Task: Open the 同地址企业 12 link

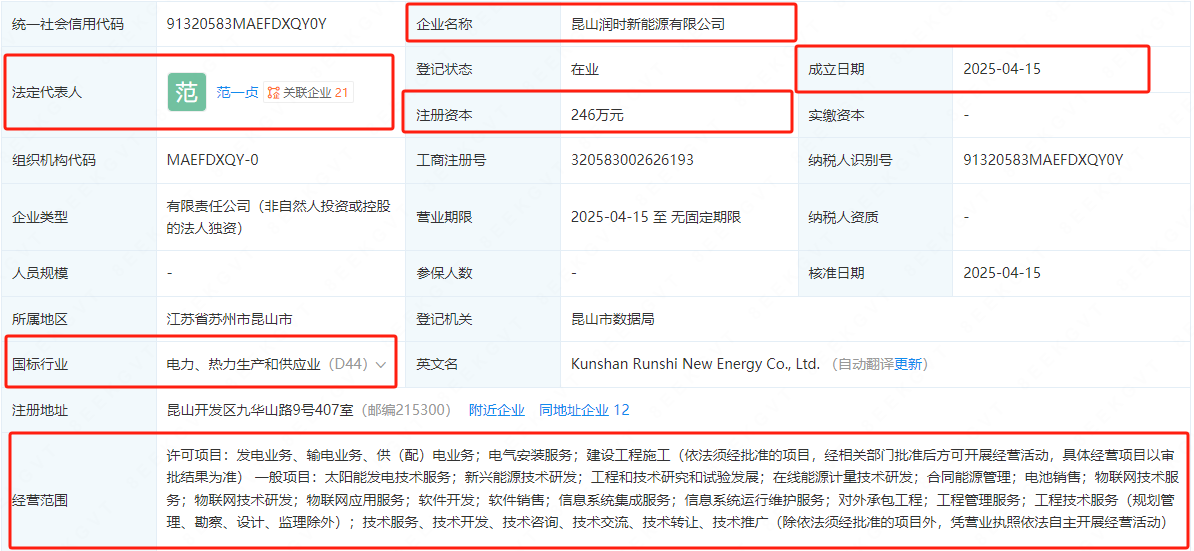Action: tap(584, 410)
